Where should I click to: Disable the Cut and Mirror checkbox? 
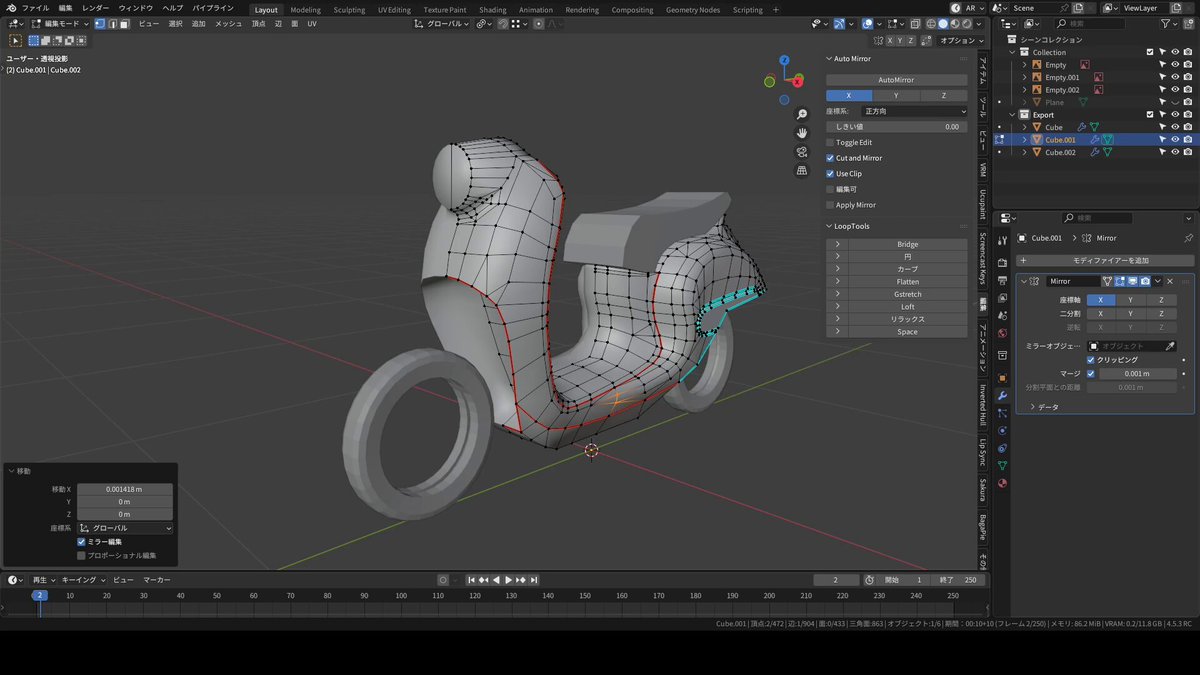830,158
